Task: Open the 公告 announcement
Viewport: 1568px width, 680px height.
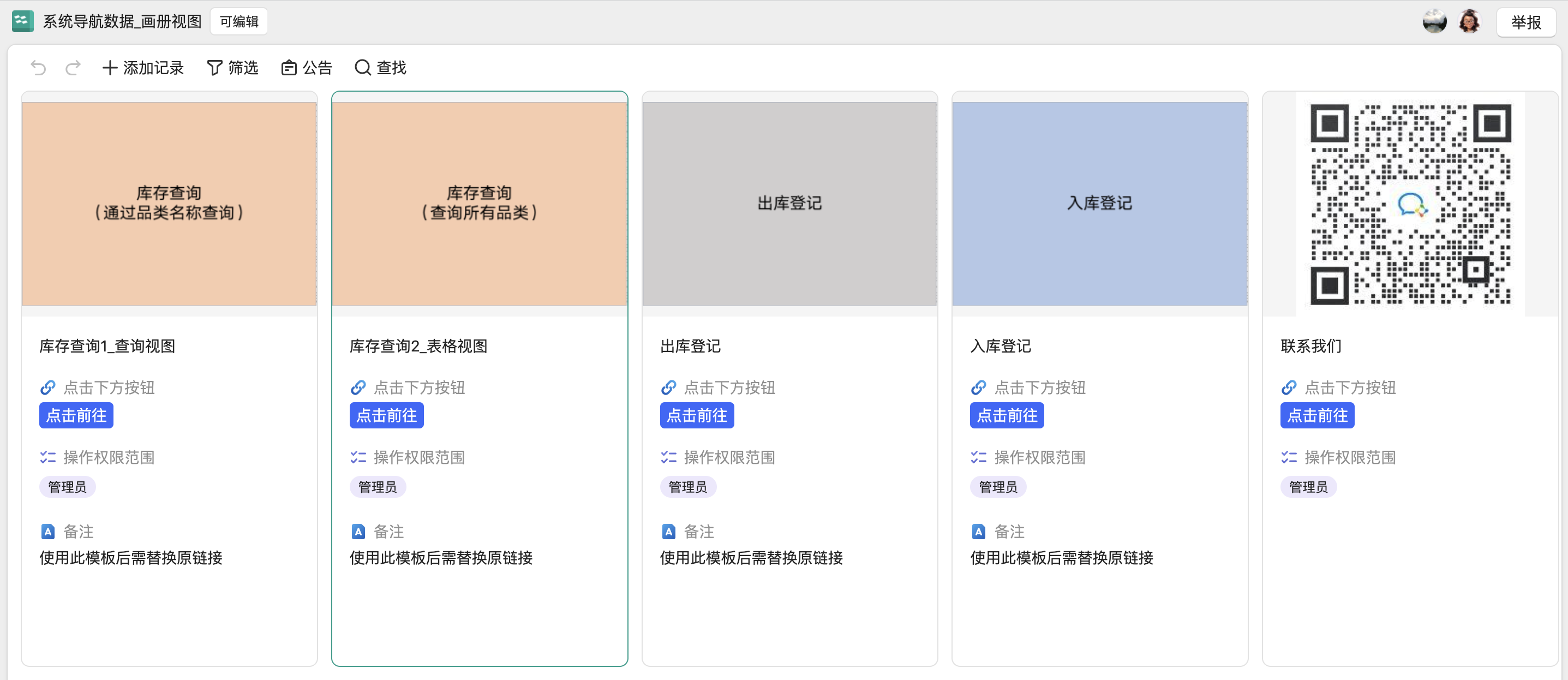Action: (x=307, y=68)
